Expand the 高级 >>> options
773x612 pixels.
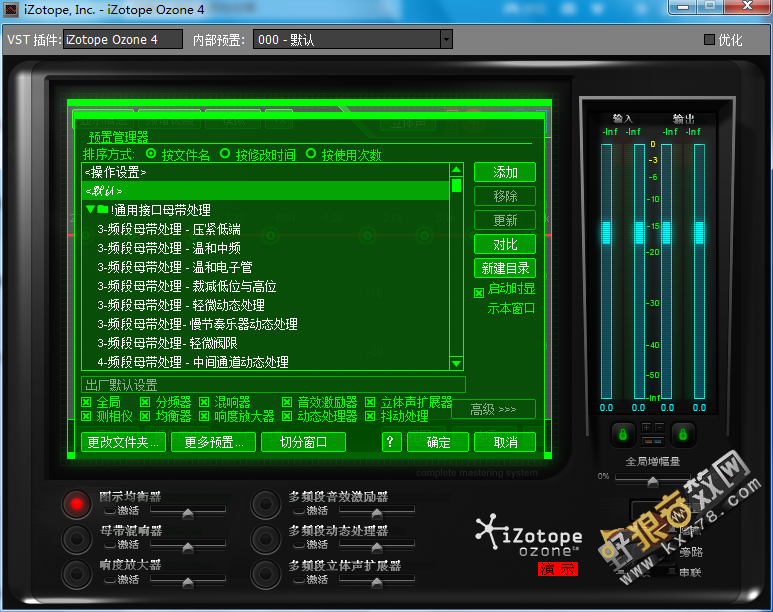[493, 409]
